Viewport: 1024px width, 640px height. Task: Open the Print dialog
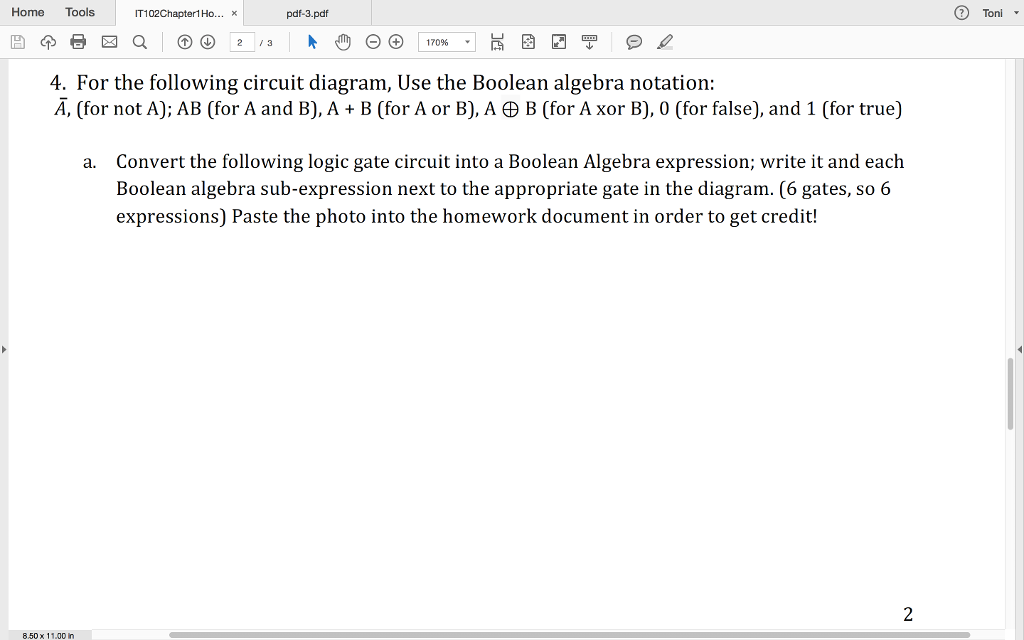point(78,42)
